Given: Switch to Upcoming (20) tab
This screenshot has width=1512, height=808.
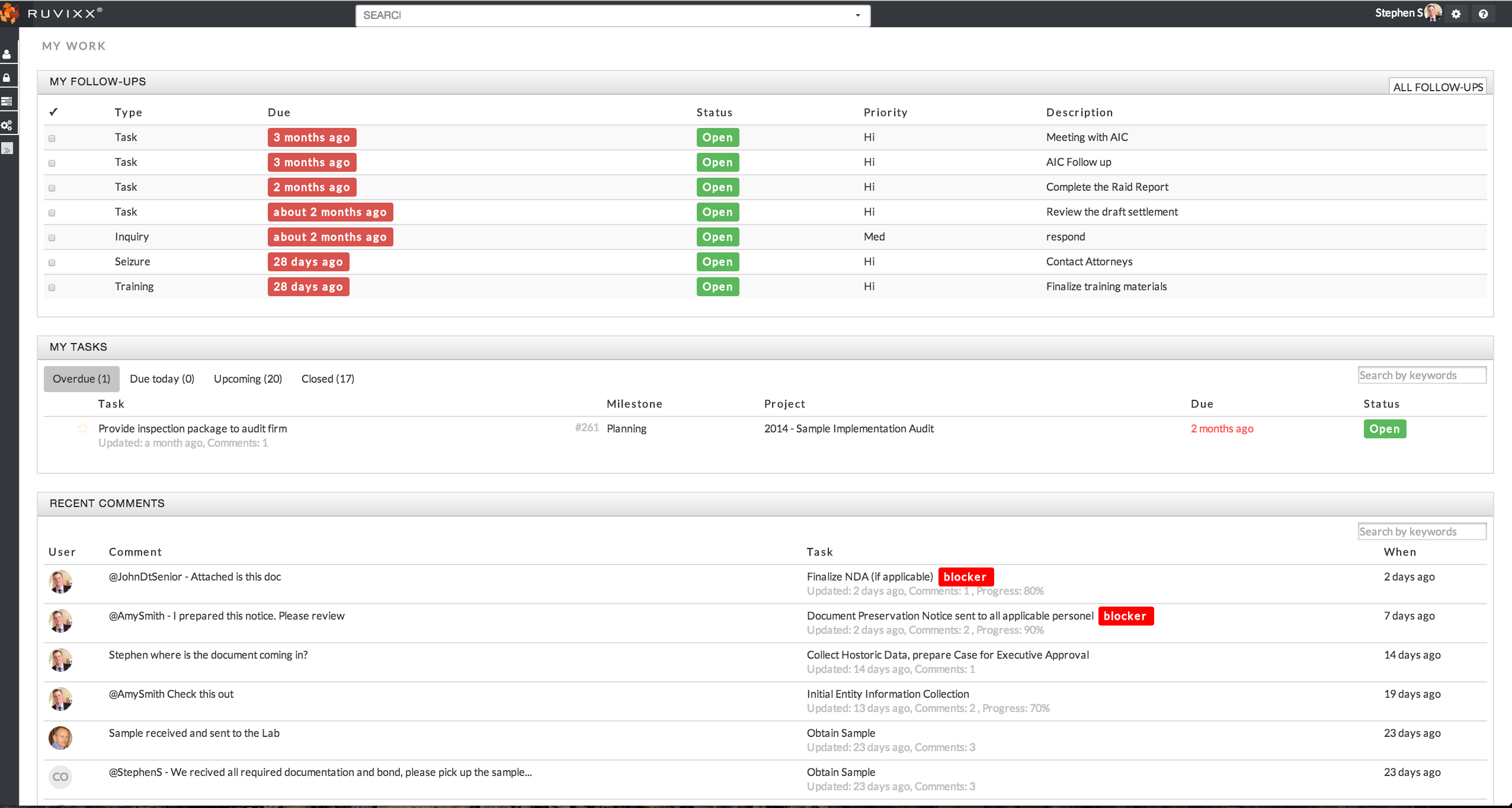Looking at the screenshot, I should click(248, 379).
